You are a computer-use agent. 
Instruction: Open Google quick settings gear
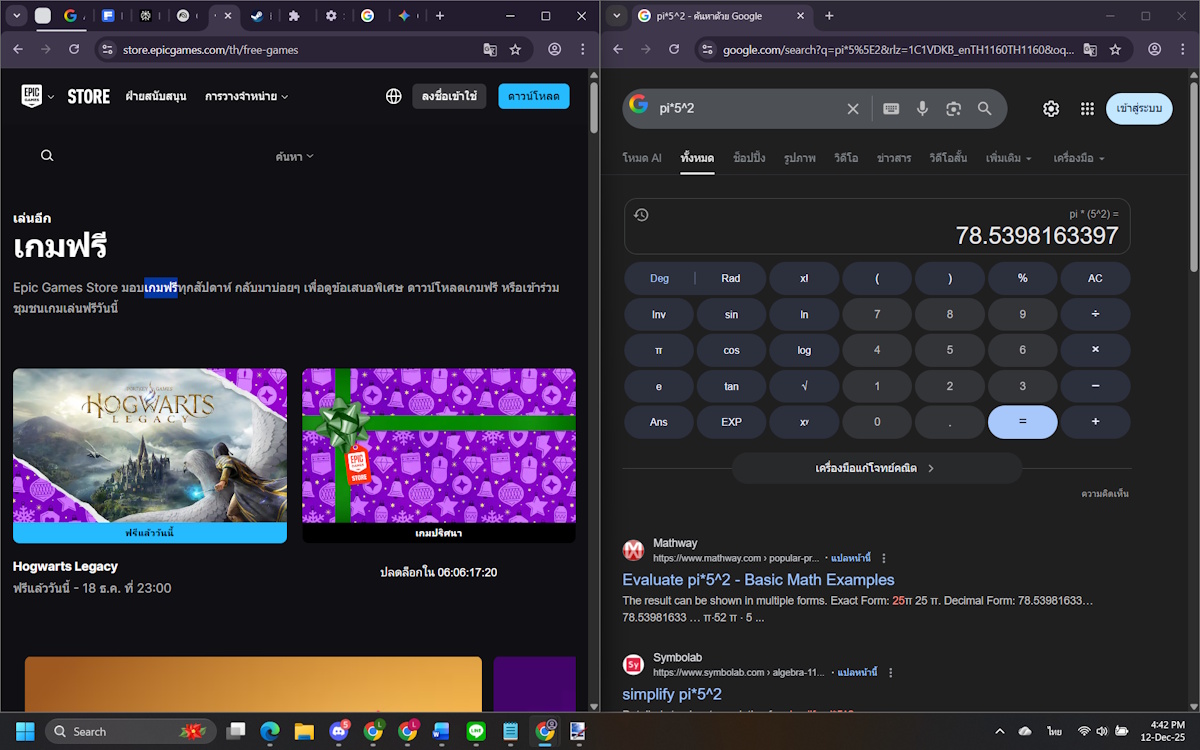[1051, 109]
